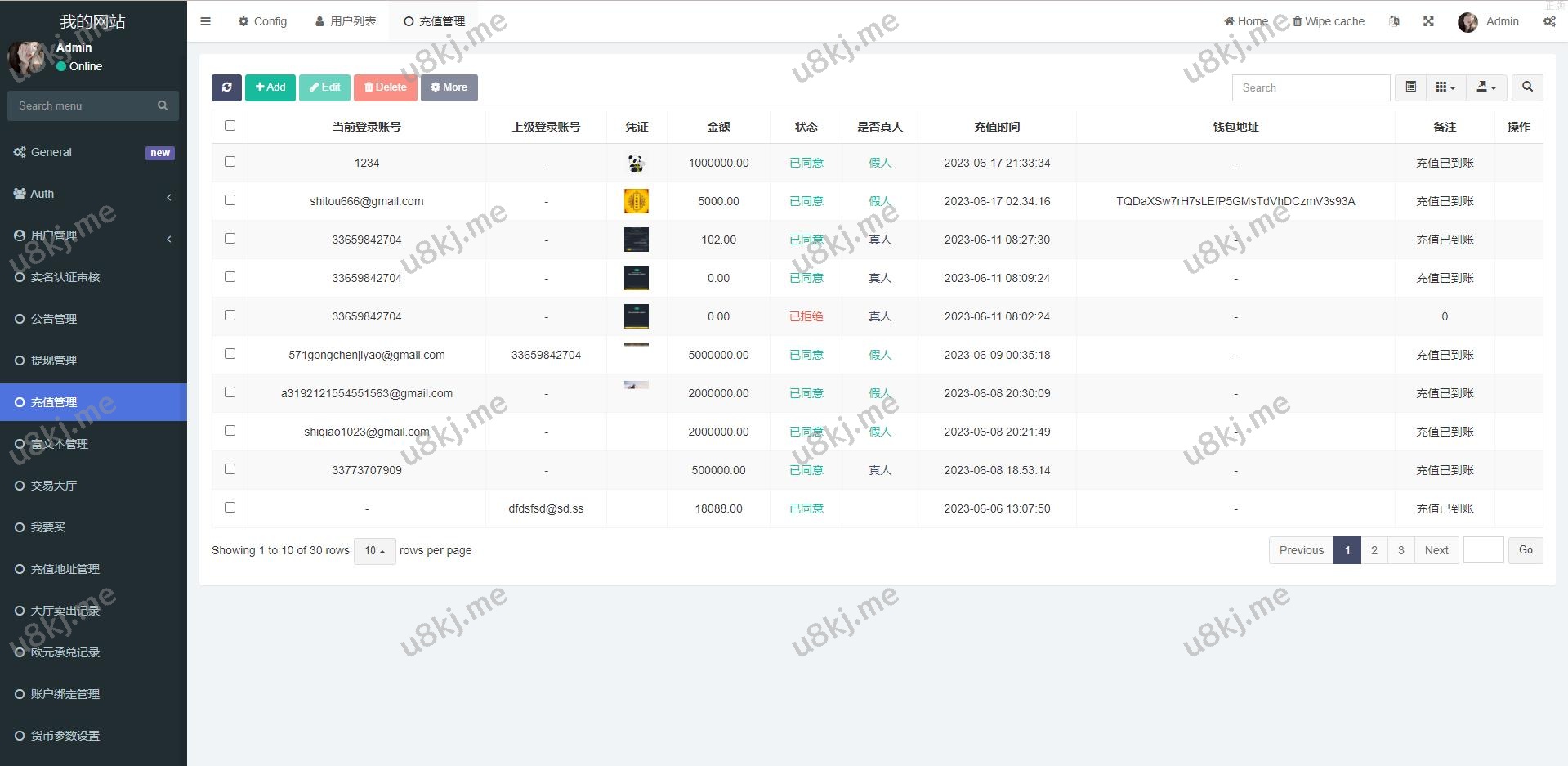Switch to the 用户列表 tab
Viewport: 1568px width, 766px height.
tap(346, 21)
